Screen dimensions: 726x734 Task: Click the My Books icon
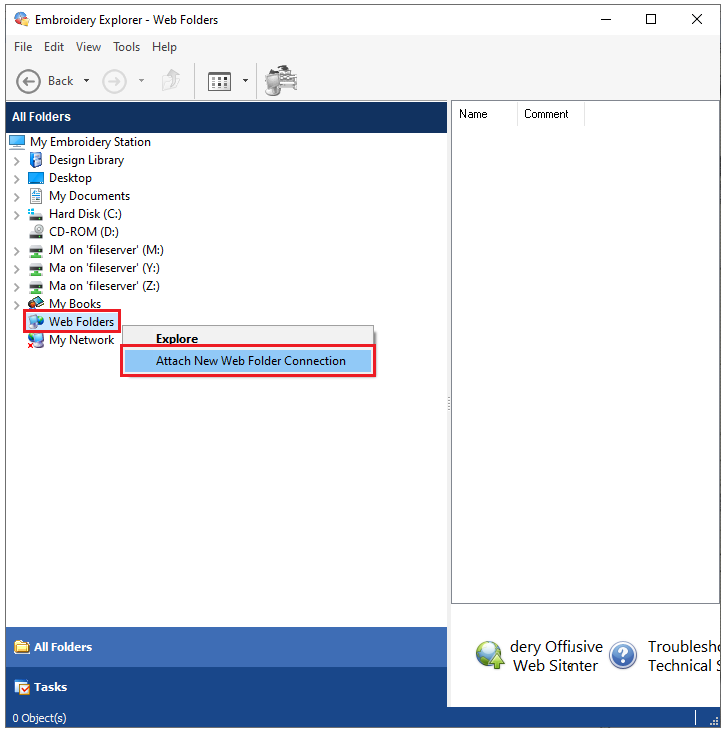pos(36,303)
